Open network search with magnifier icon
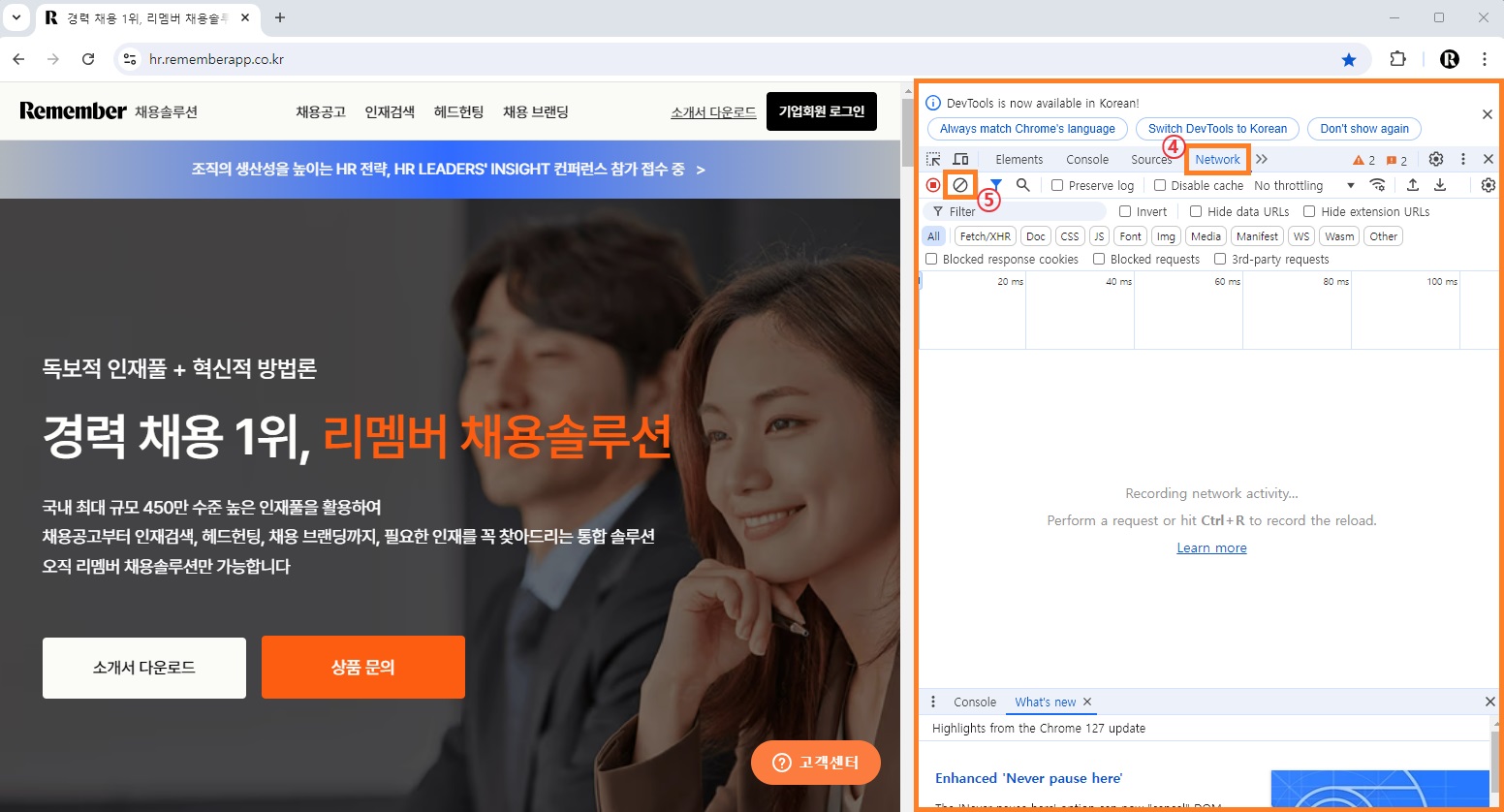The image size is (1504, 812). coord(1022,185)
